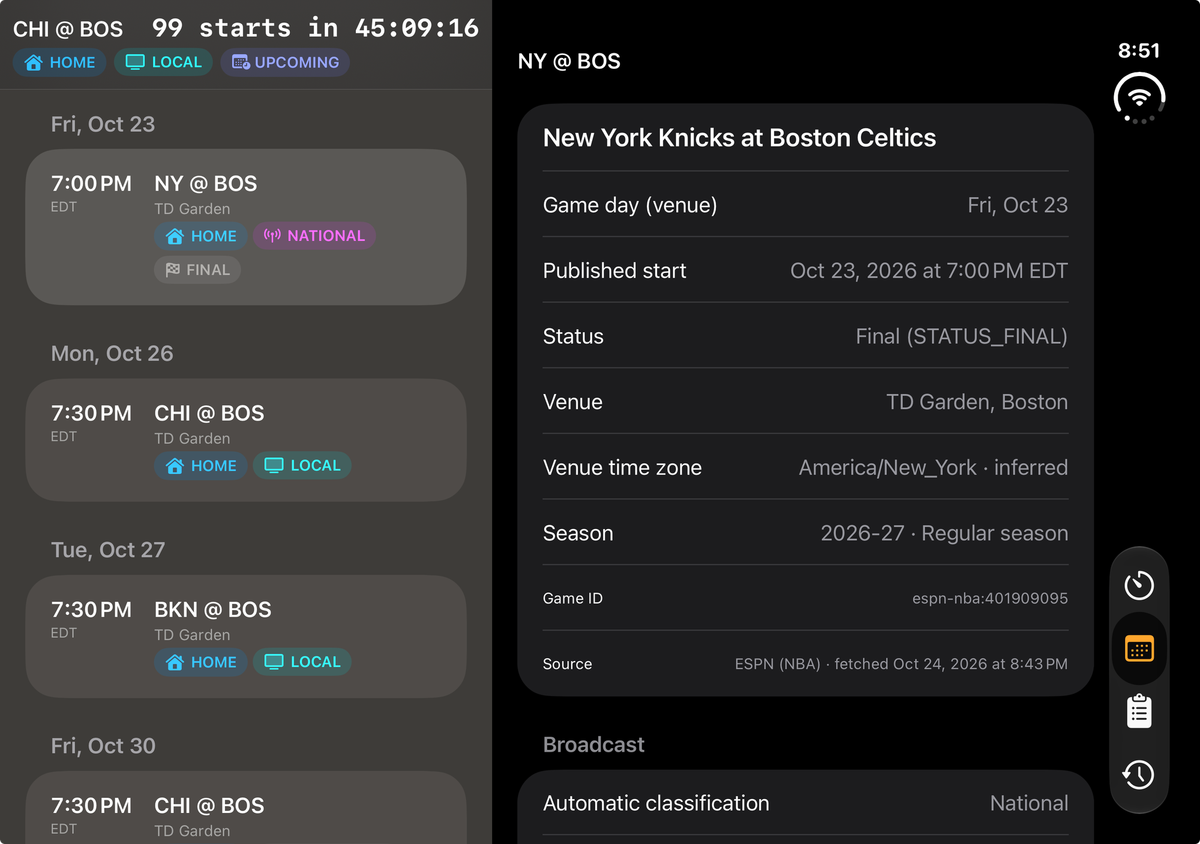Tap the LOCAL badge in the top header

click(x=163, y=62)
